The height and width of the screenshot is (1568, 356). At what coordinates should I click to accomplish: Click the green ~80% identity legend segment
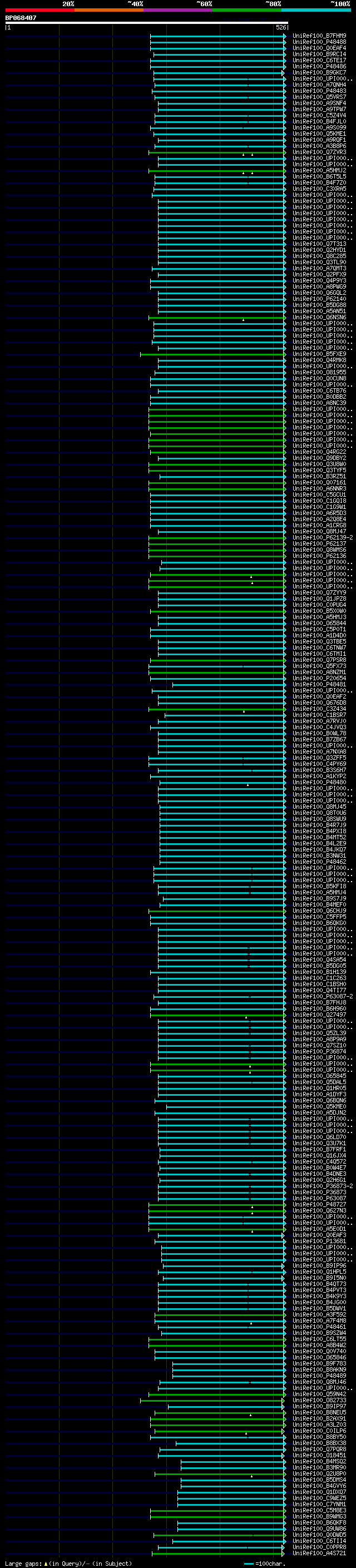247,10
